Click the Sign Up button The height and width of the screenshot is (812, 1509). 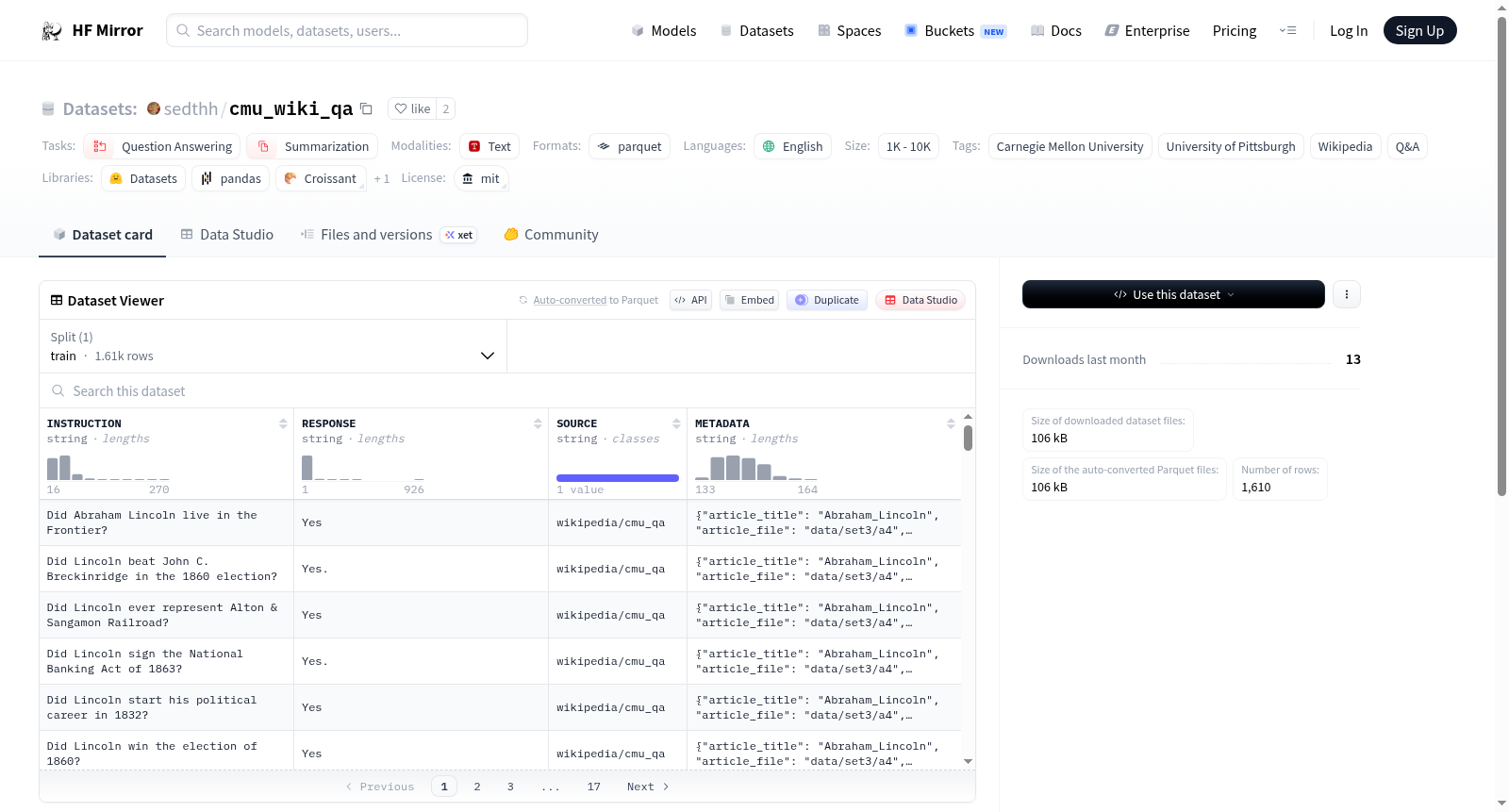click(1419, 31)
